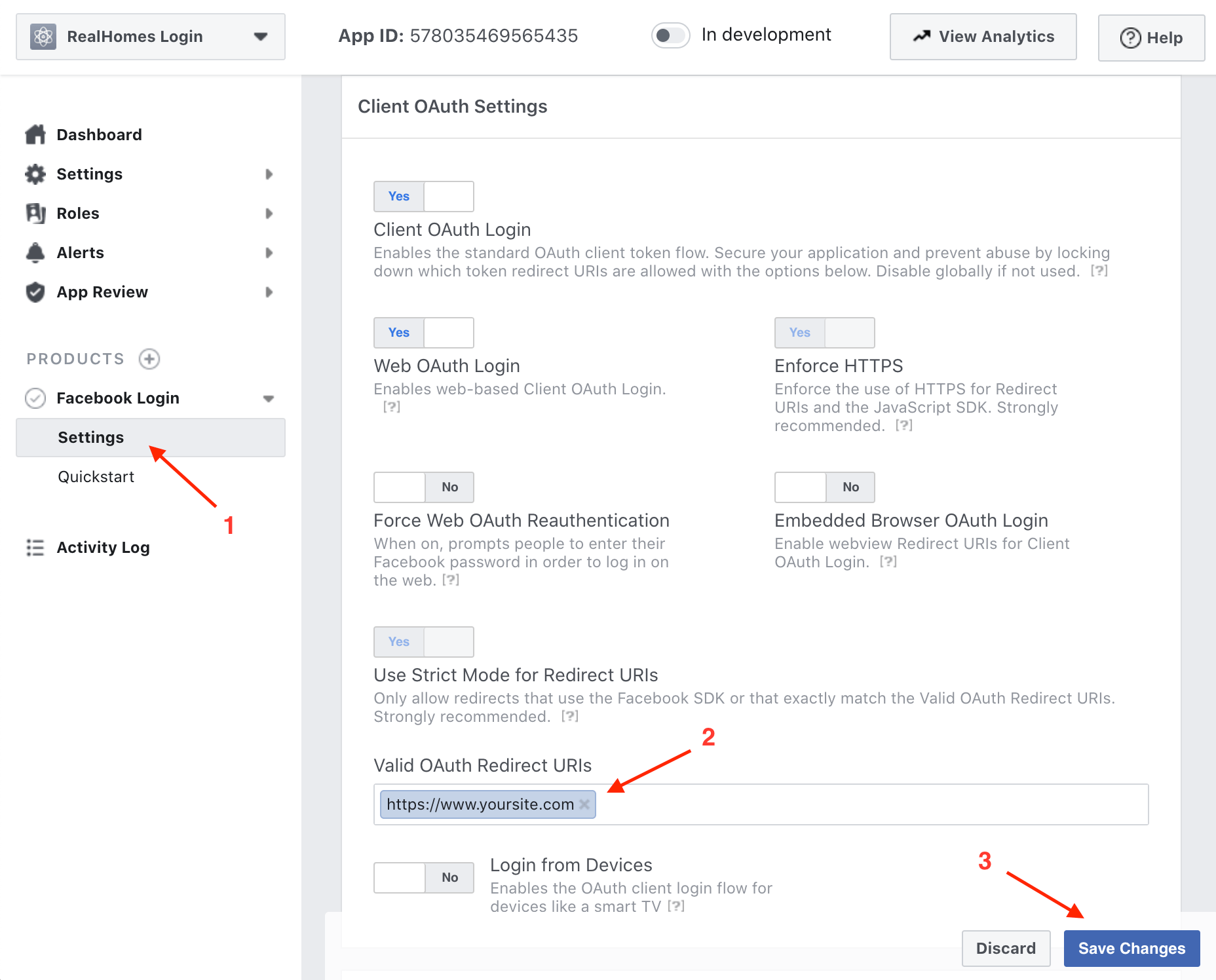The height and width of the screenshot is (980, 1216).
Task: Click the View Analytics button
Action: pyautogui.click(x=983, y=37)
